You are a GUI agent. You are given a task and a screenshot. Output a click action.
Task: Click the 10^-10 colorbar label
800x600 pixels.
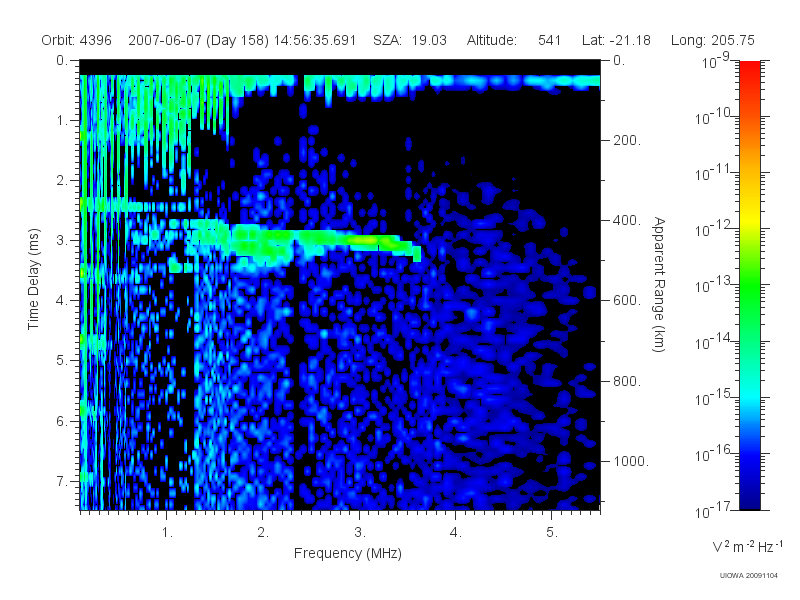(x=714, y=116)
